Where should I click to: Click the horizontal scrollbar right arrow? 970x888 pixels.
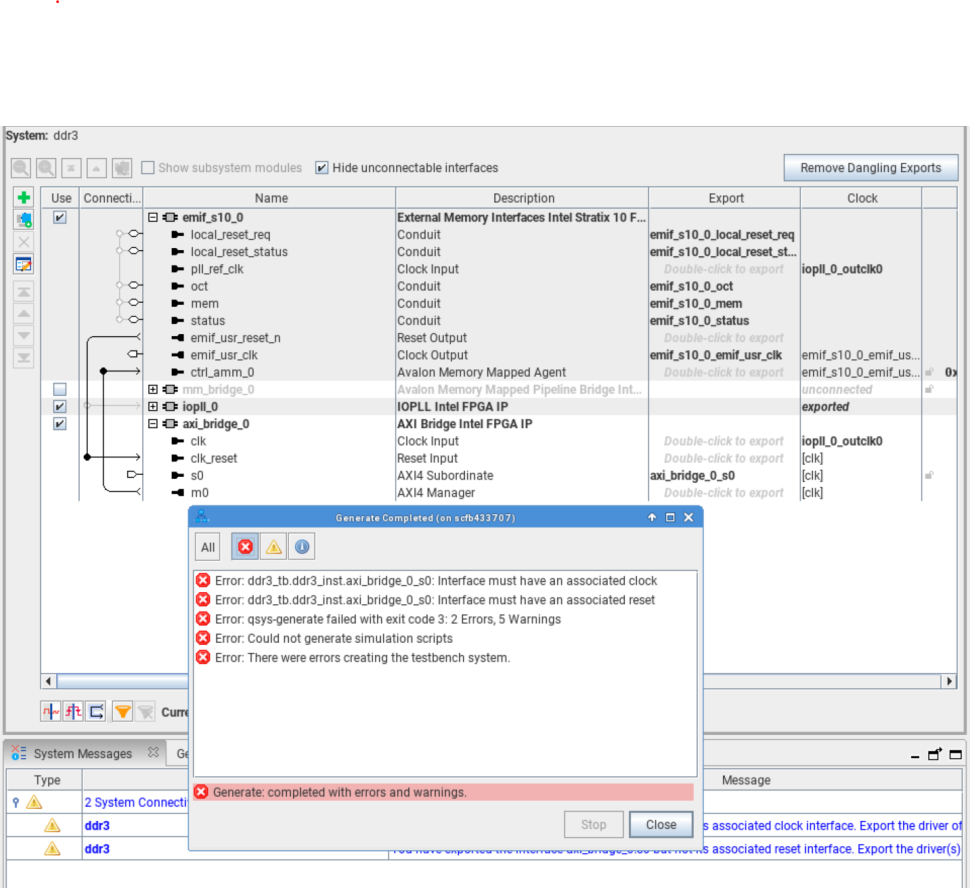click(x=949, y=681)
